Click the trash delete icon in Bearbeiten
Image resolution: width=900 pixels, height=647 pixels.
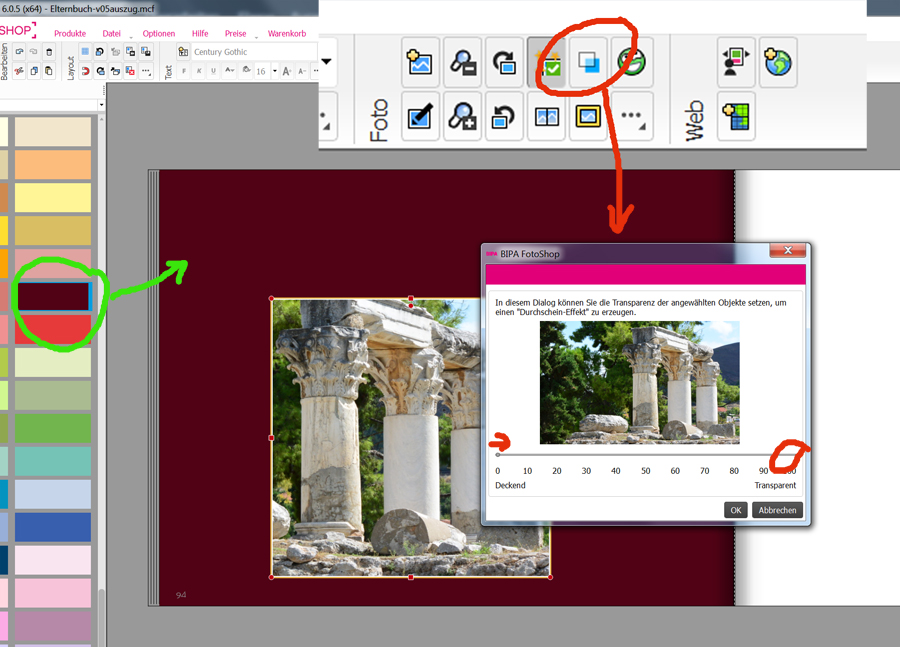(49, 52)
